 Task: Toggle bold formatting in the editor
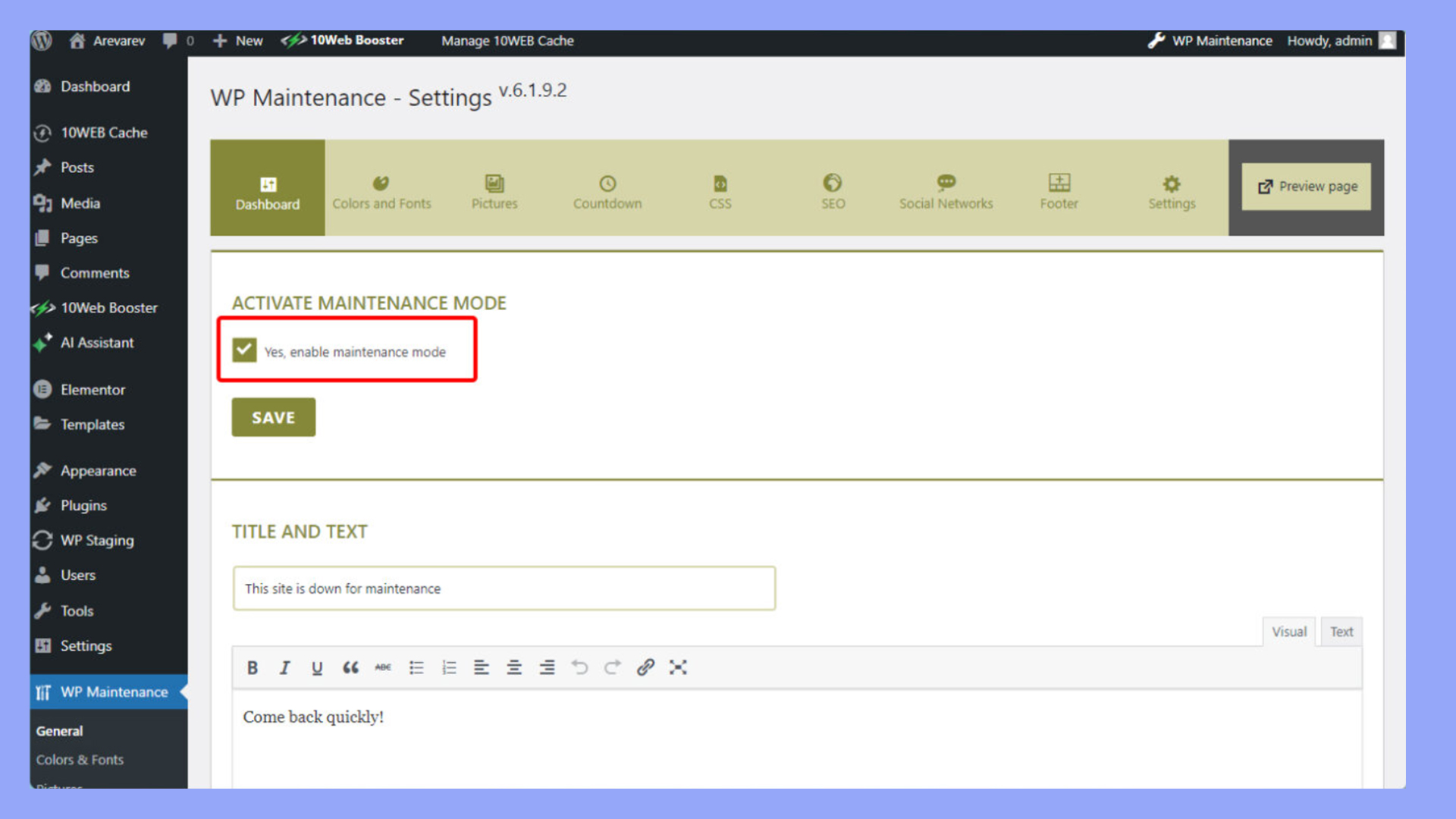coord(252,667)
